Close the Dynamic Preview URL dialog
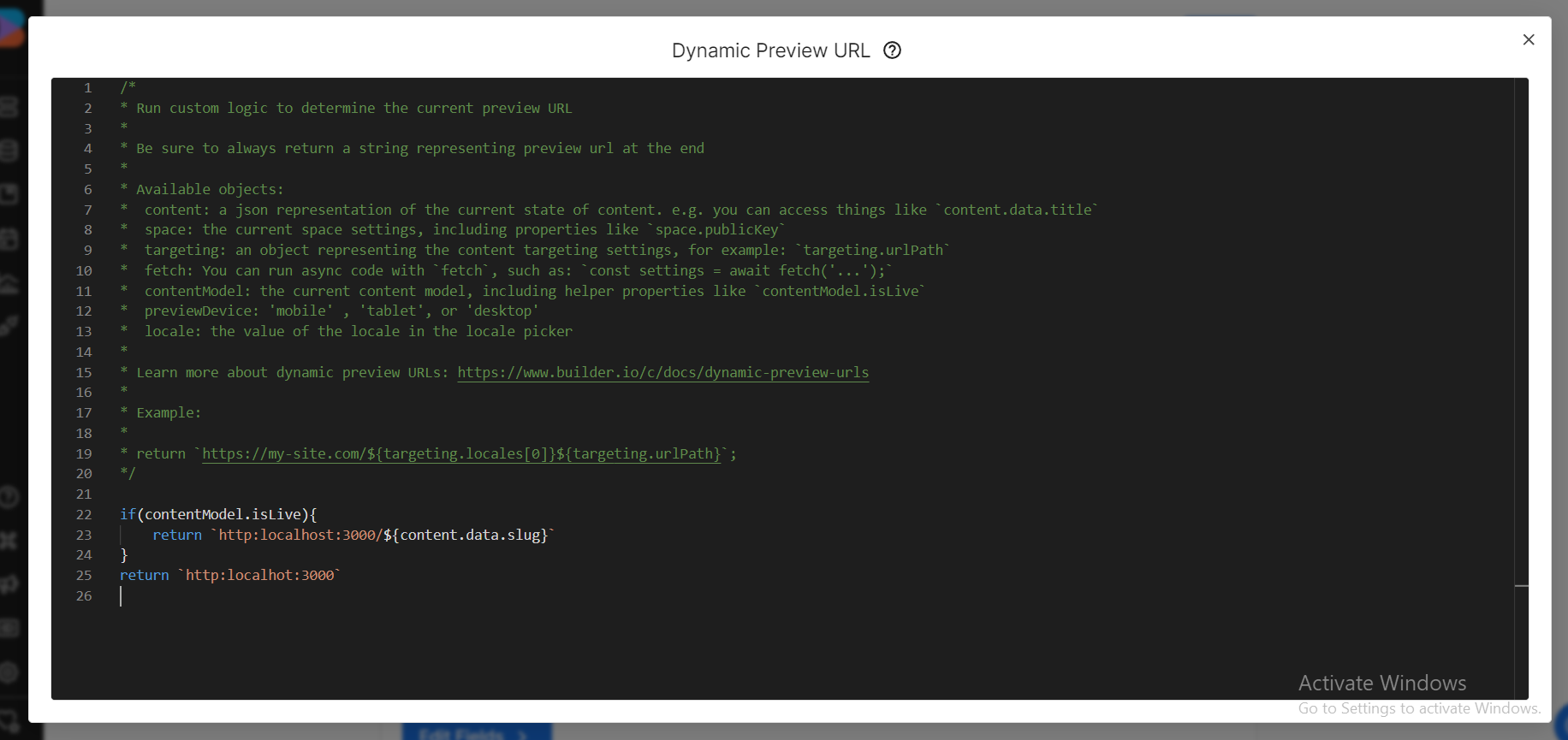Screen dimensions: 1568x740 pyautogui.click(x=1528, y=39)
